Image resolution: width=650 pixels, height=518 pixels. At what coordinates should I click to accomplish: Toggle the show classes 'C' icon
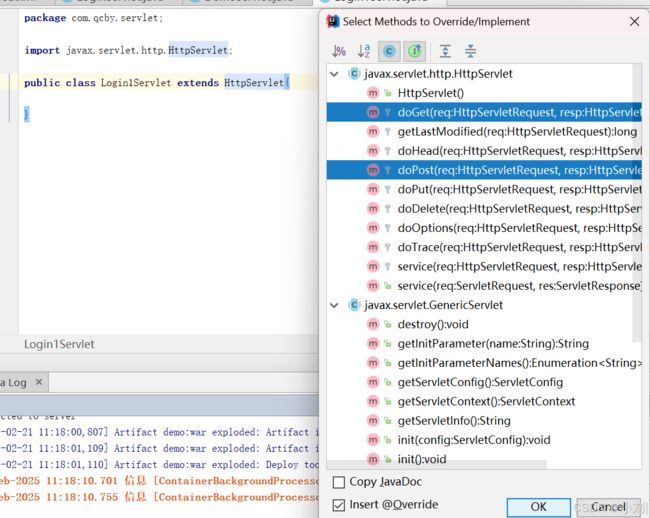click(388, 51)
